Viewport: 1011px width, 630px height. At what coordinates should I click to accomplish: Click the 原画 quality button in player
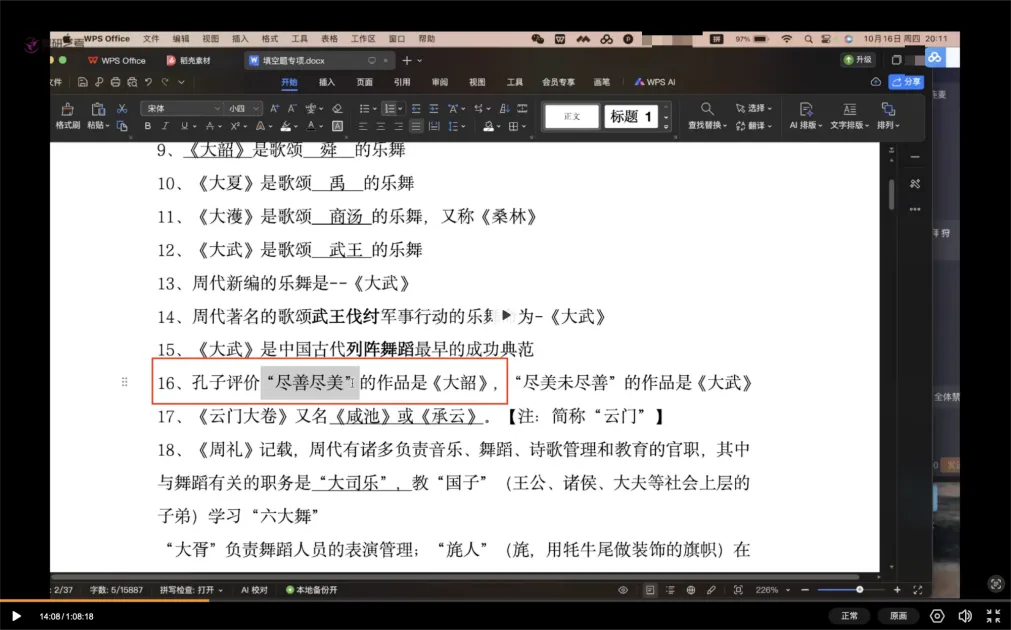898,616
